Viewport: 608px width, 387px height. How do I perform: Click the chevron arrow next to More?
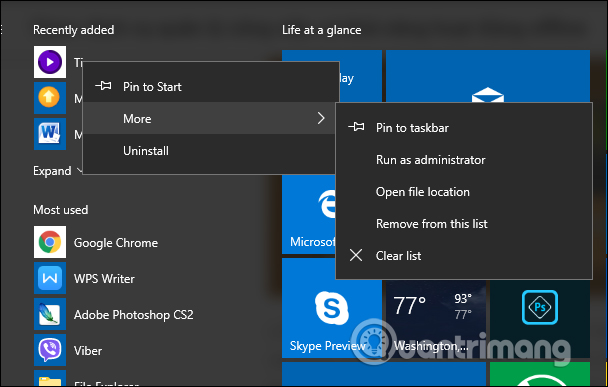(x=321, y=118)
